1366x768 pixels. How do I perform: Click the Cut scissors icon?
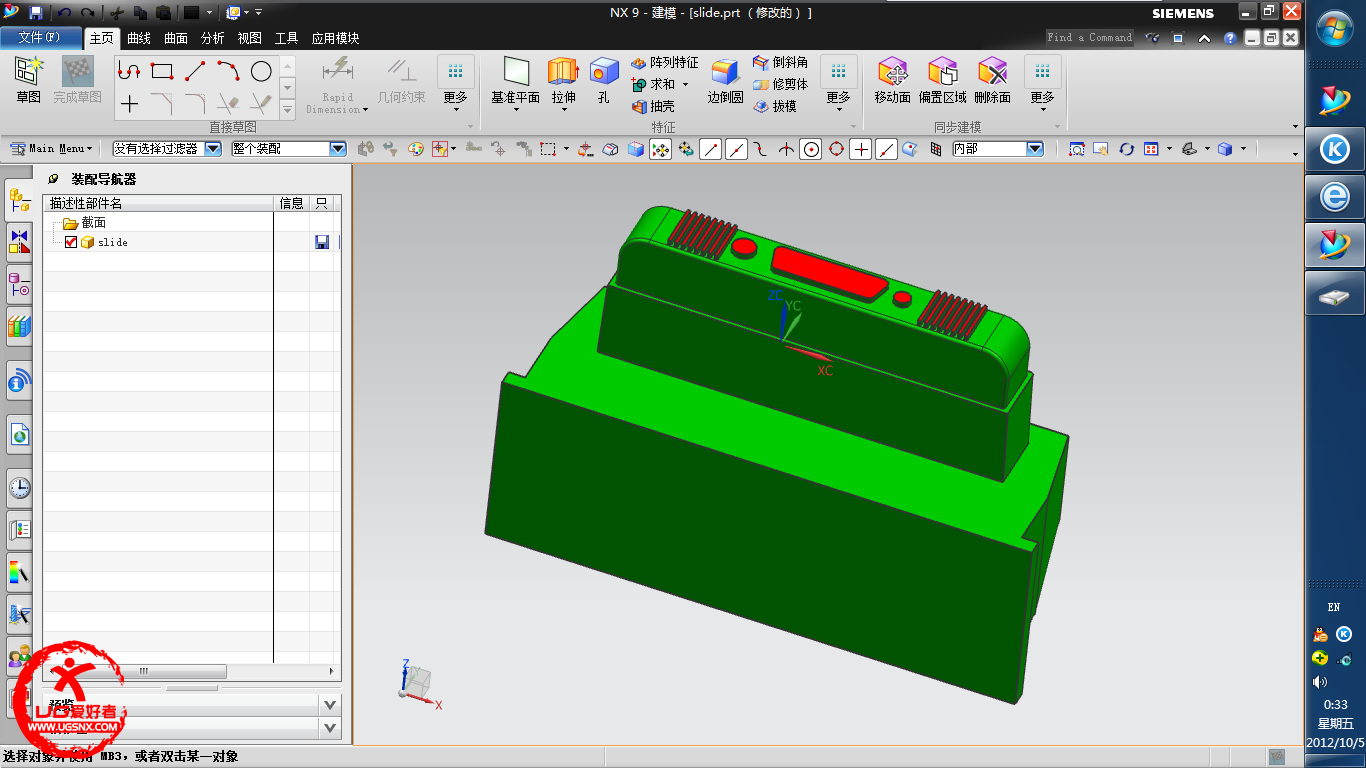(116, 13)
